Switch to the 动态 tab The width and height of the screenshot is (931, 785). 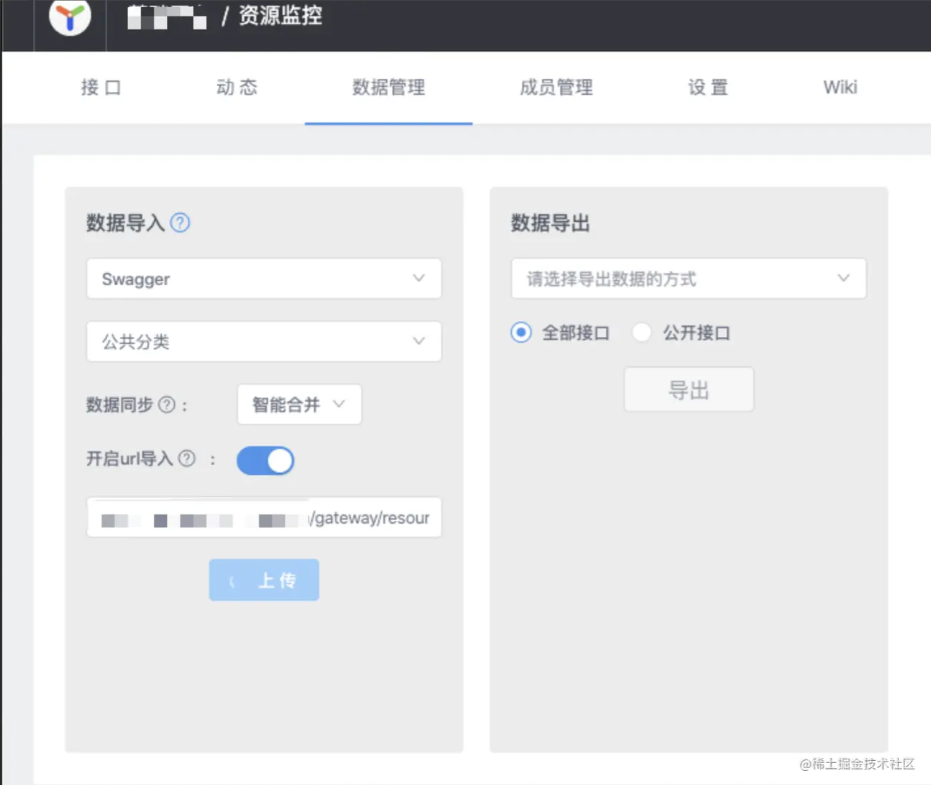(x=236, y=88)
